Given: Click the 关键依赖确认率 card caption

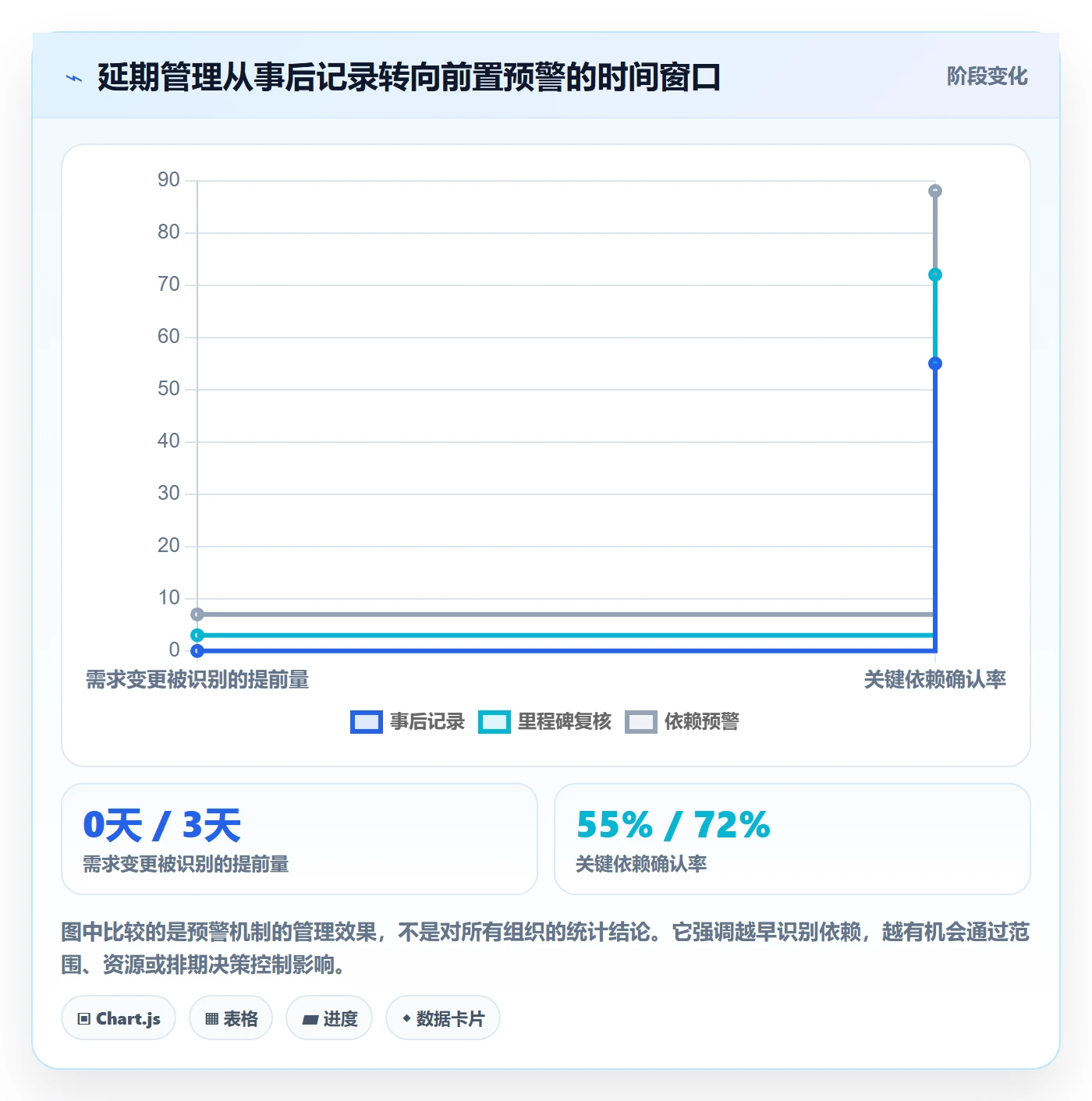Looking at the screenshot, I should (641, 864).
